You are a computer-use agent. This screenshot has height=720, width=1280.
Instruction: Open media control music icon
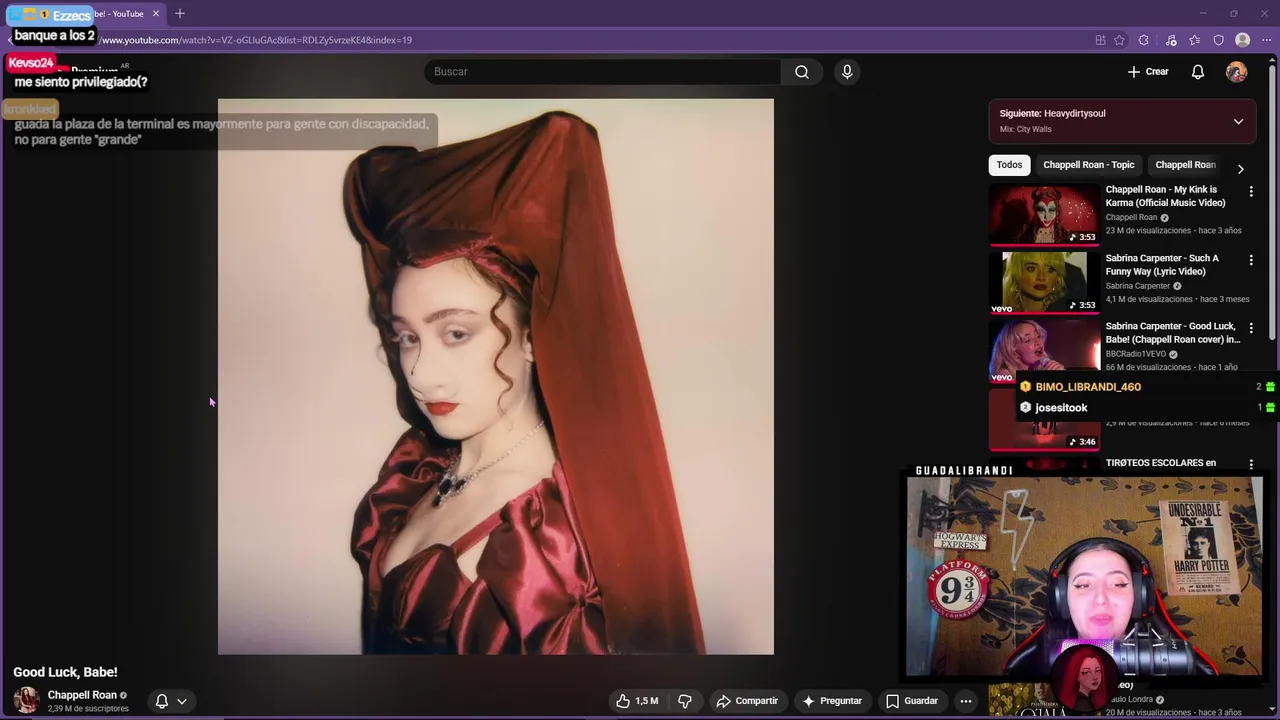pyautogui.click(x=1171, y=40)
